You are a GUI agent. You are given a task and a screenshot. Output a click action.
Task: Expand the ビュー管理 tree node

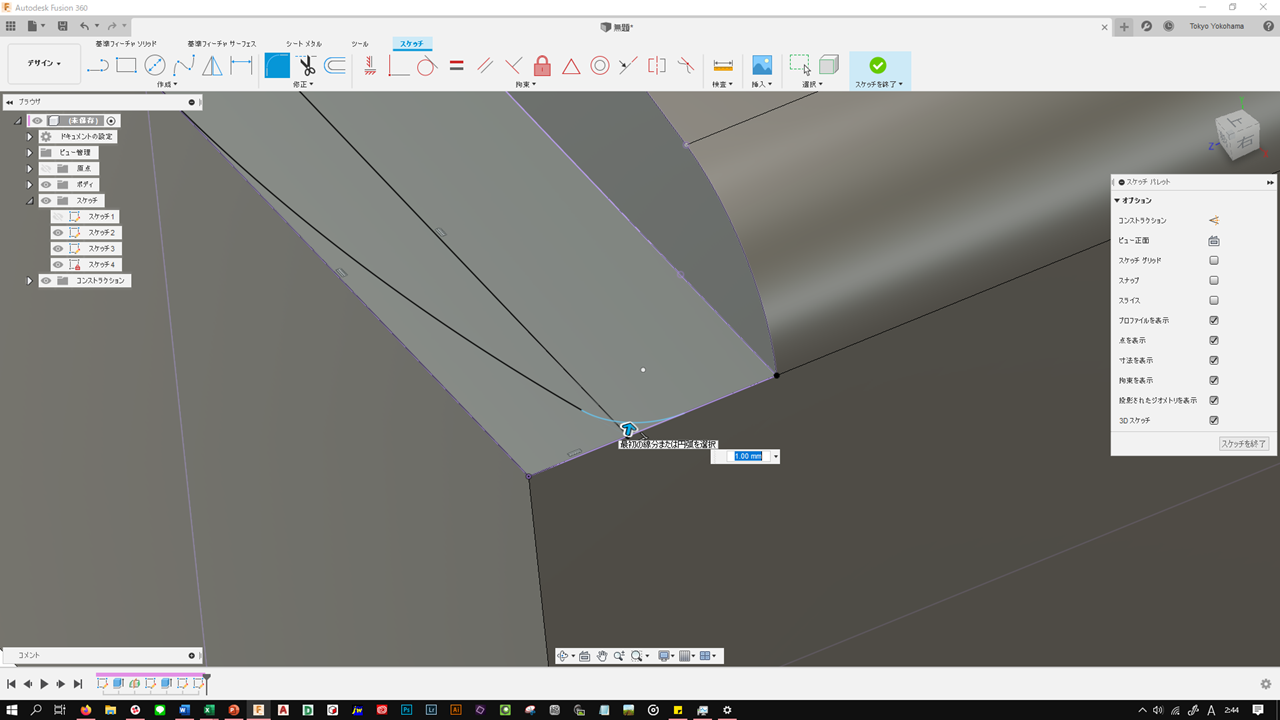(30, 153)
